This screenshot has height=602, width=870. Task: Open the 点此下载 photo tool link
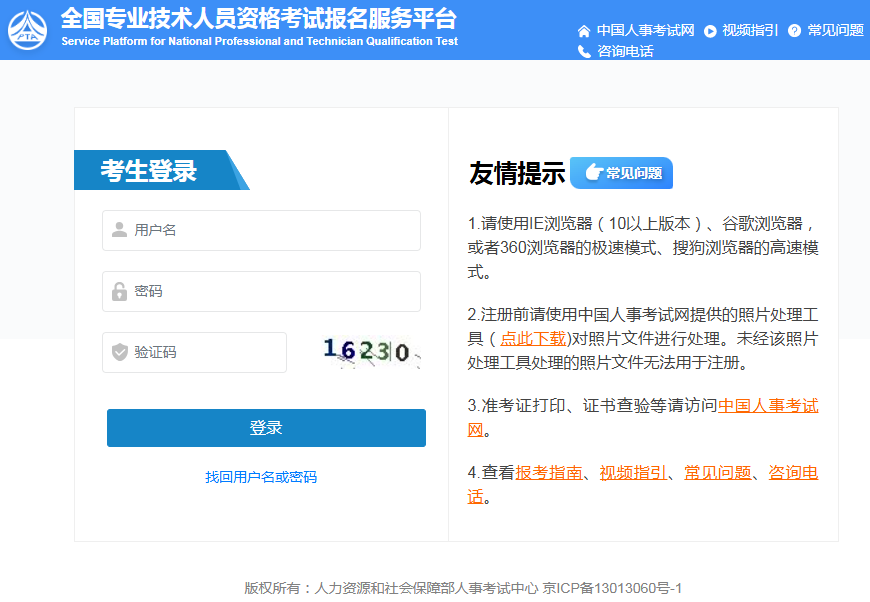pyautogui.click(x=533, y=338)
